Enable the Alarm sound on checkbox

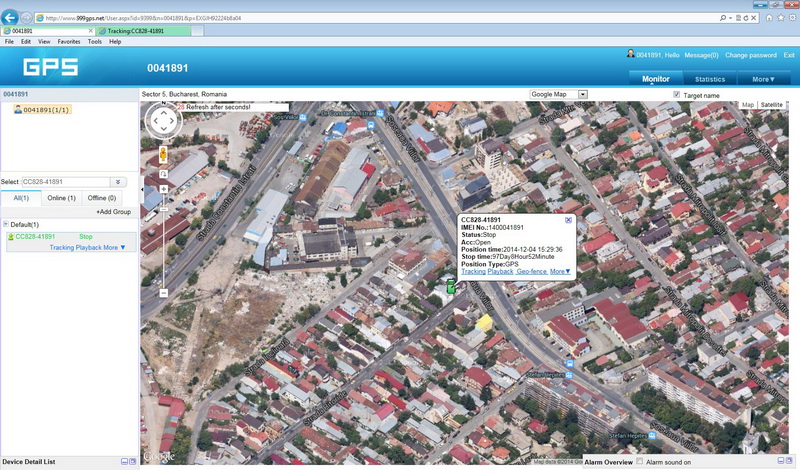pyautogui.click(x=638, y=463)
